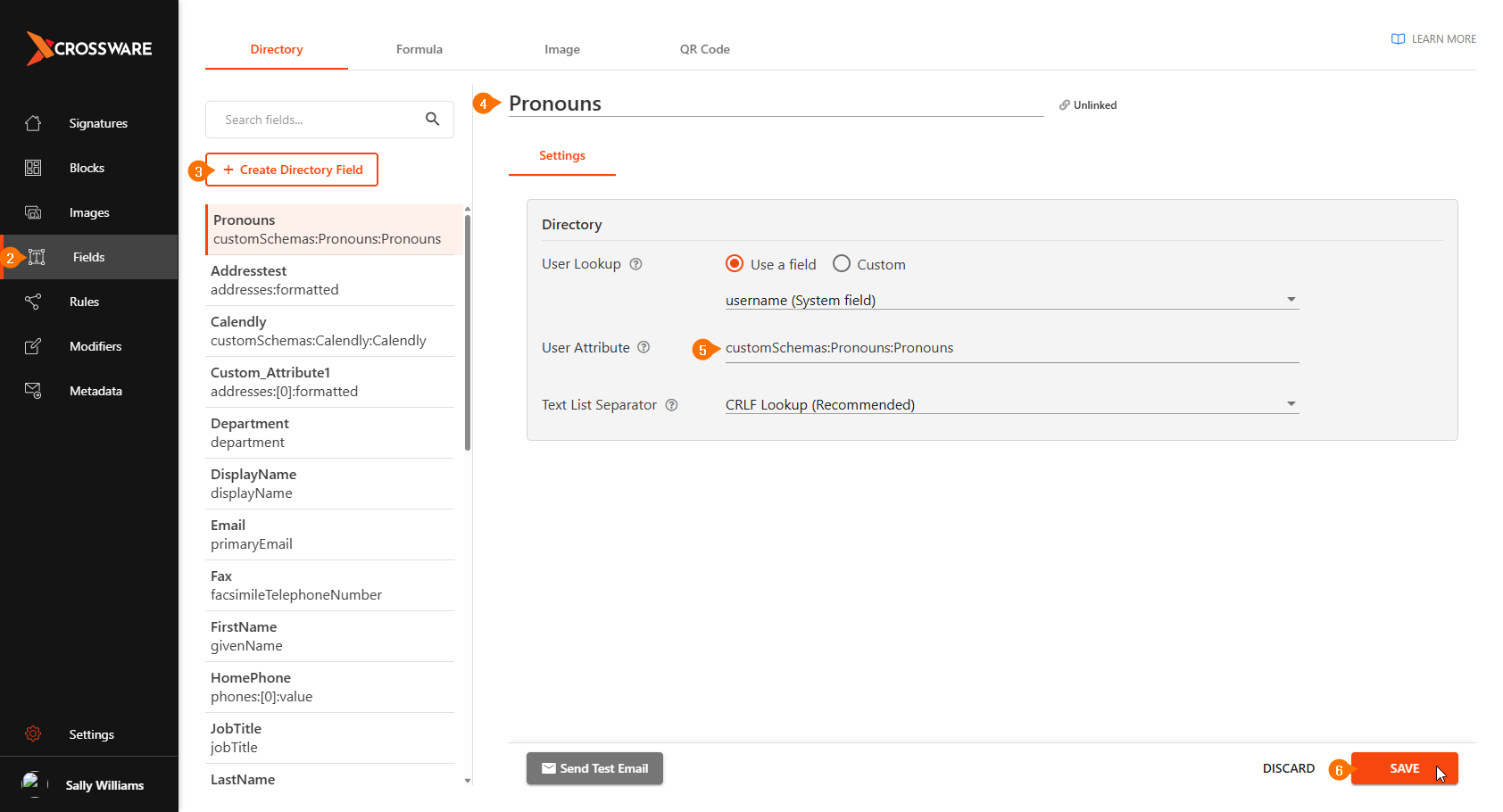Click the Blocks grid icon in sidebar
Viewport: 1503px width, 812px height.
coord(33,168)
